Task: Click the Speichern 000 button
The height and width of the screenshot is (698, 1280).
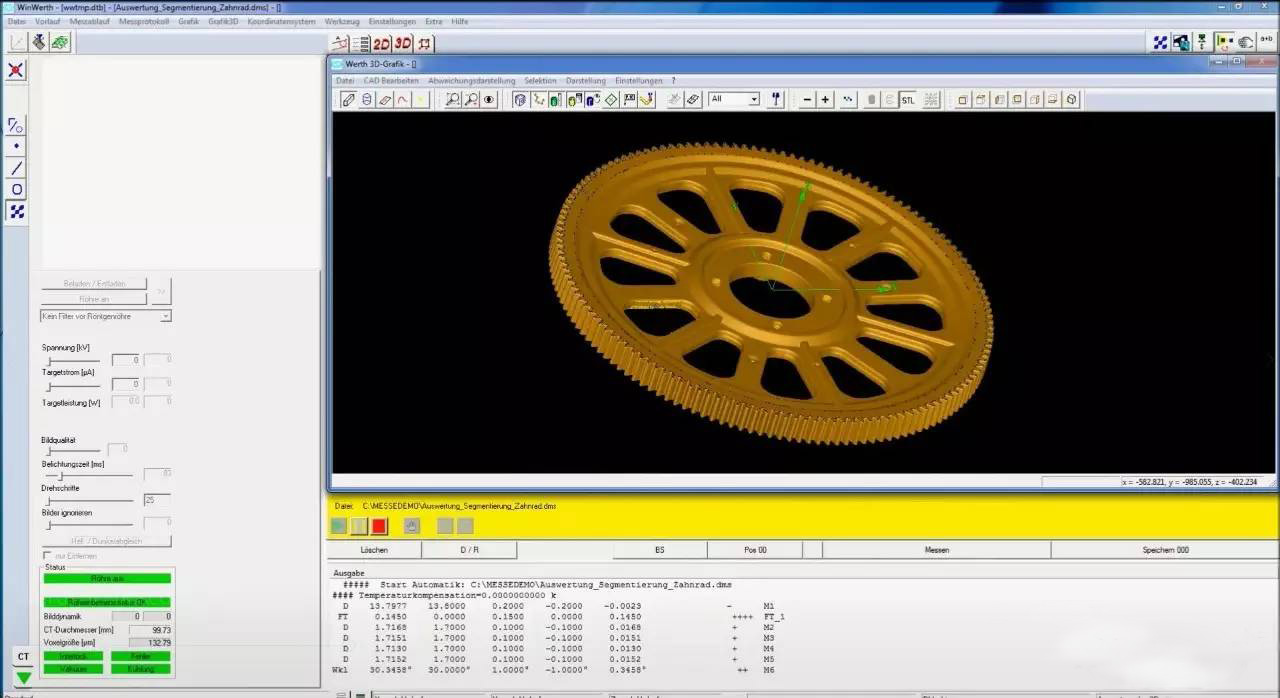Action: coord(1165,550)
